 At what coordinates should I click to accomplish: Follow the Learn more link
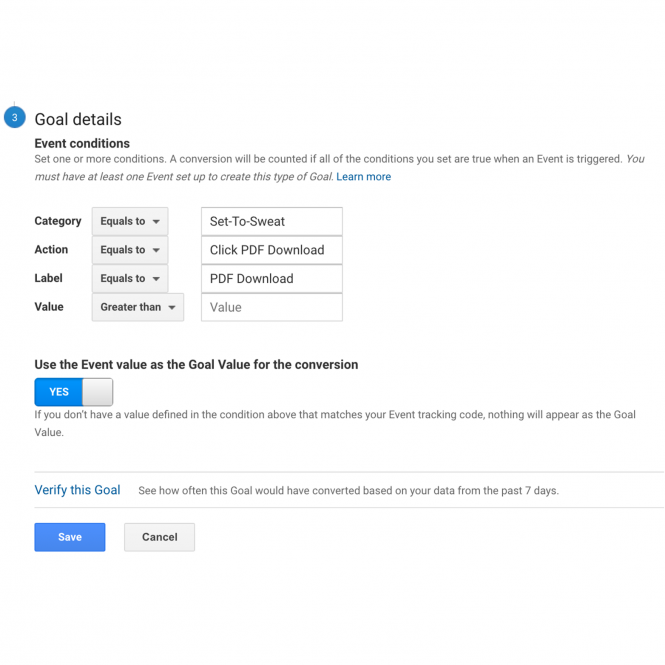(x=363, y=177)
